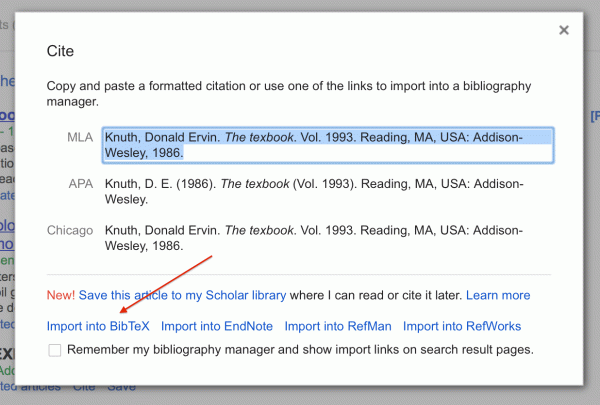Choose Import into EndNote
600x405 pixels.
(x=217, y=326)
